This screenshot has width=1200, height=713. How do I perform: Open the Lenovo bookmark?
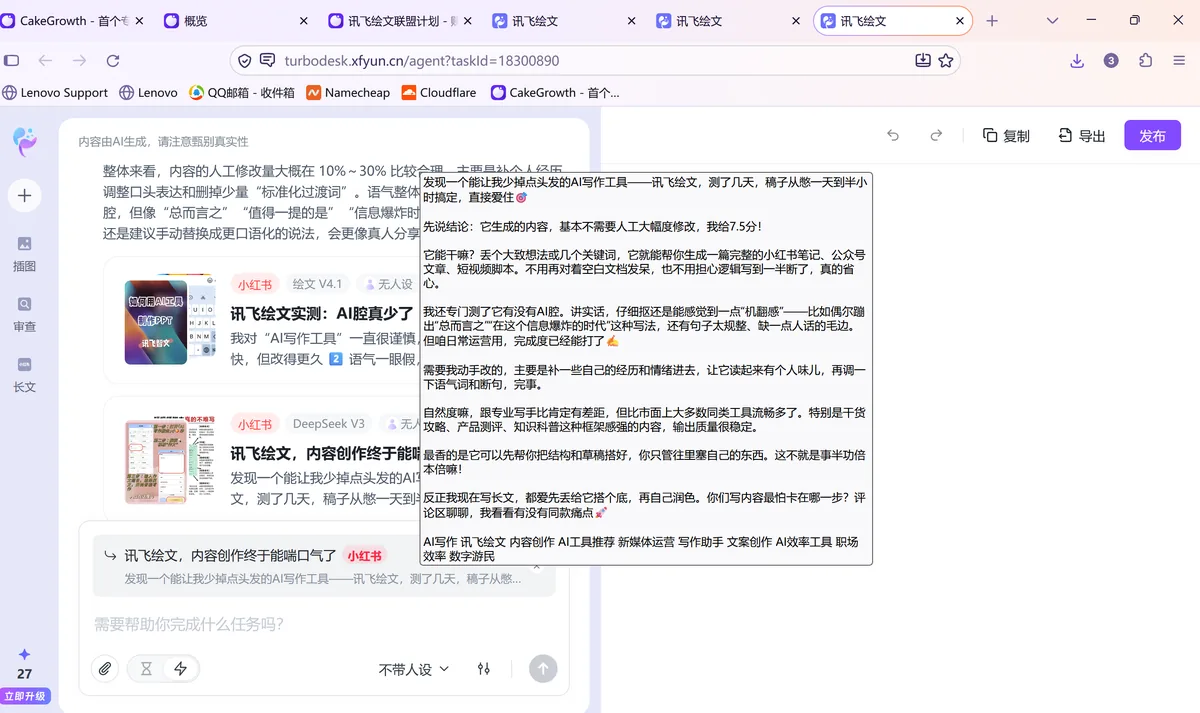tap(148, 93)
